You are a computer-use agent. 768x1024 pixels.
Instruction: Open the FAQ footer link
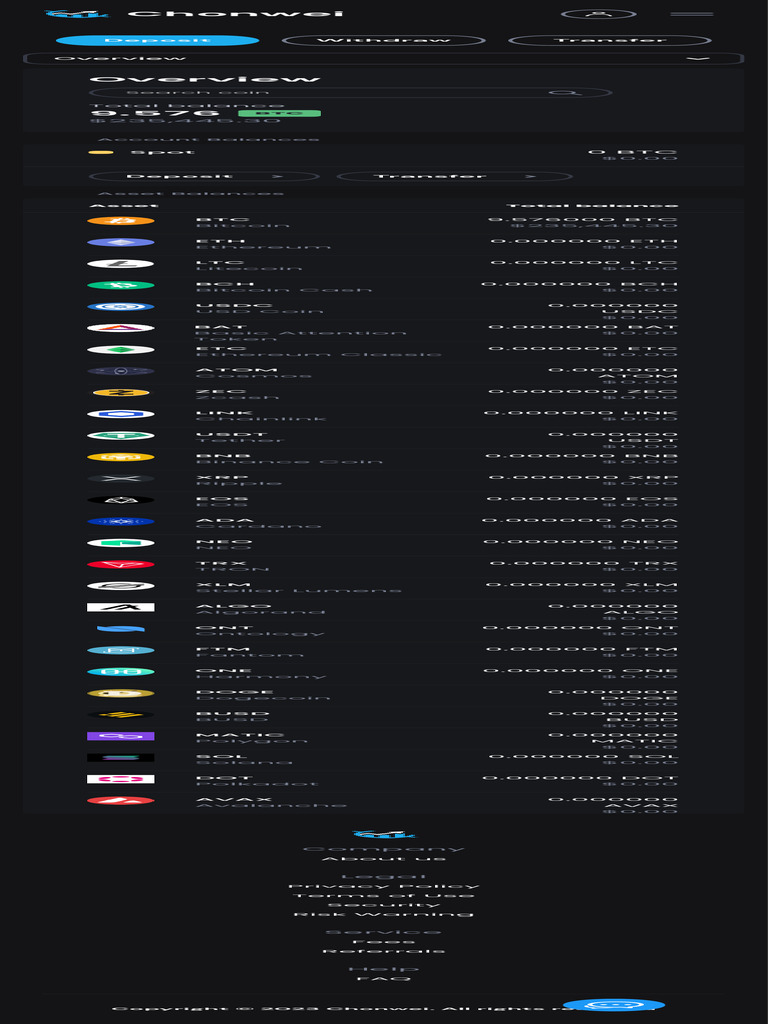click(x=383, y=979)
